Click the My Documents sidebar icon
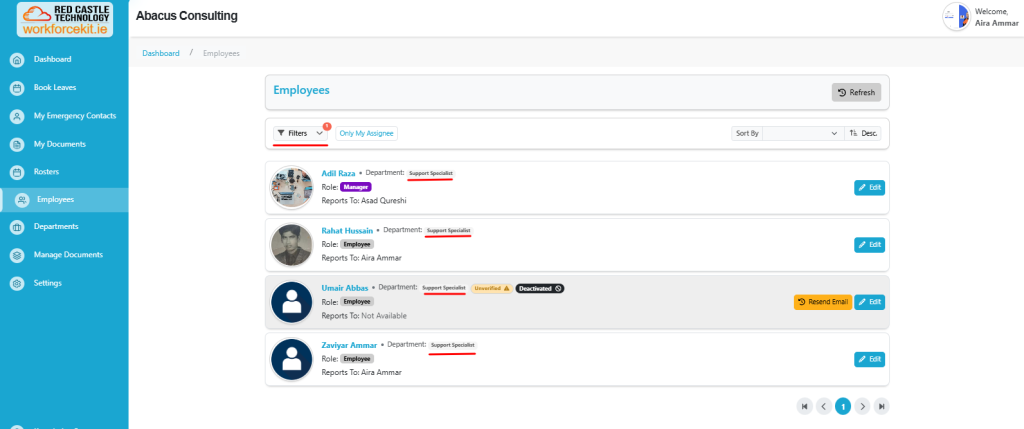This screenshot has width=1024, height=429. [17, 144]
